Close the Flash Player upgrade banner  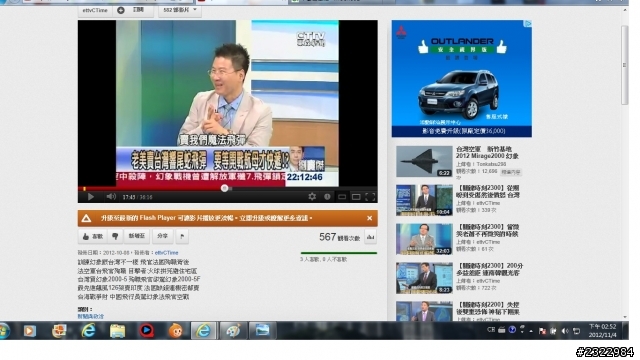[x=369, y=218]
